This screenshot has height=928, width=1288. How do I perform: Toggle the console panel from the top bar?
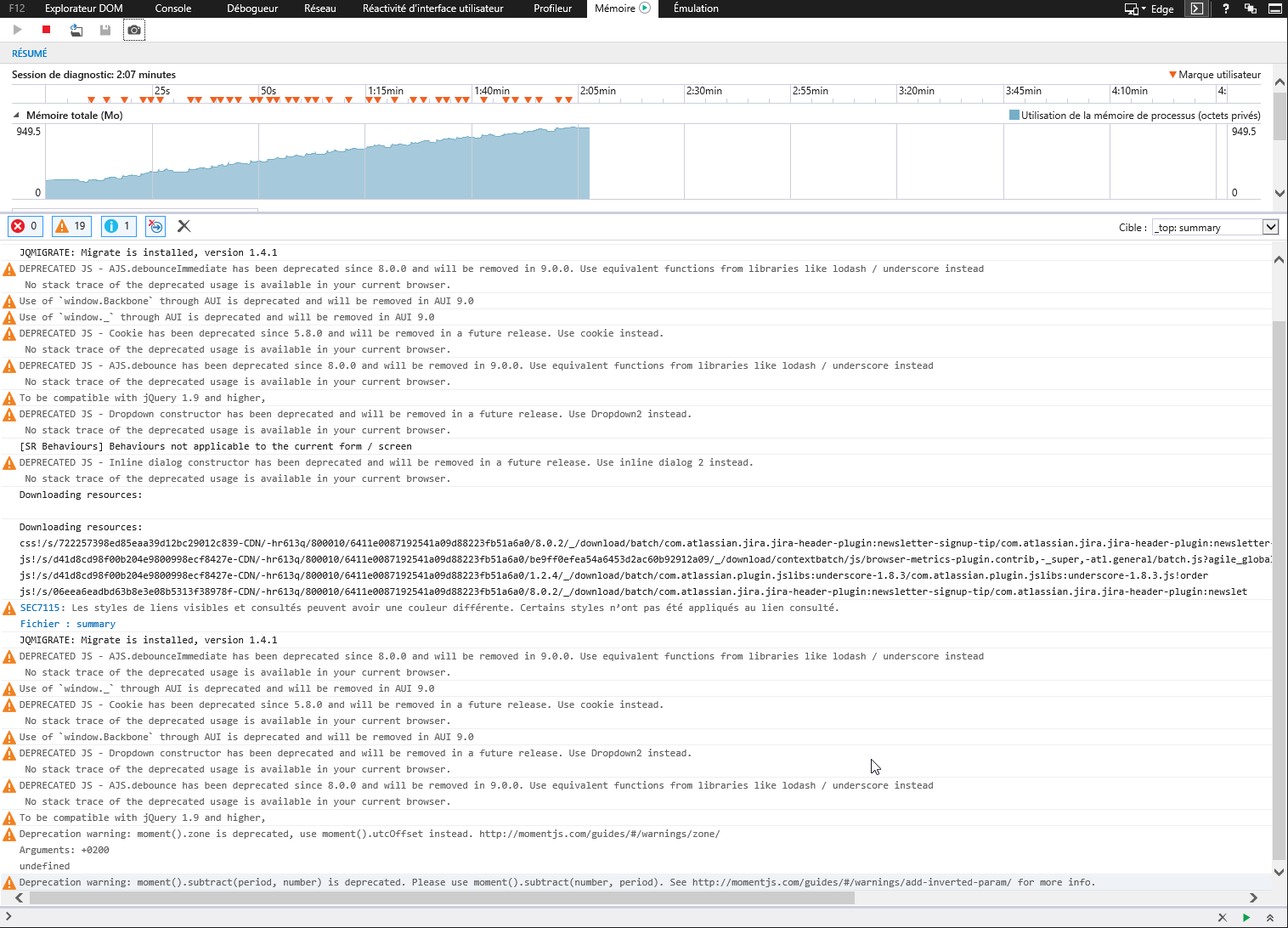coord(1197,8)
